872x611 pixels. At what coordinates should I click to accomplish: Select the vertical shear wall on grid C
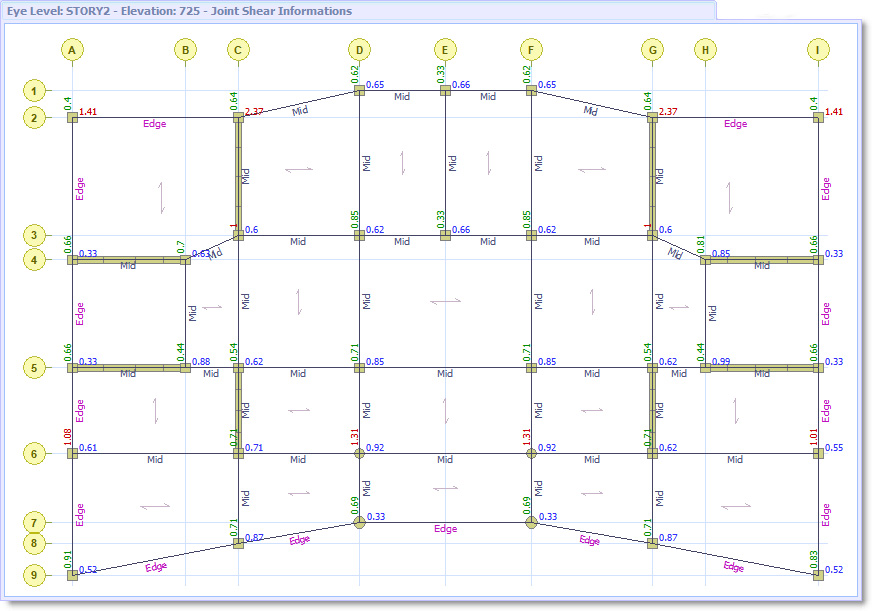click(x=238, y=175)
